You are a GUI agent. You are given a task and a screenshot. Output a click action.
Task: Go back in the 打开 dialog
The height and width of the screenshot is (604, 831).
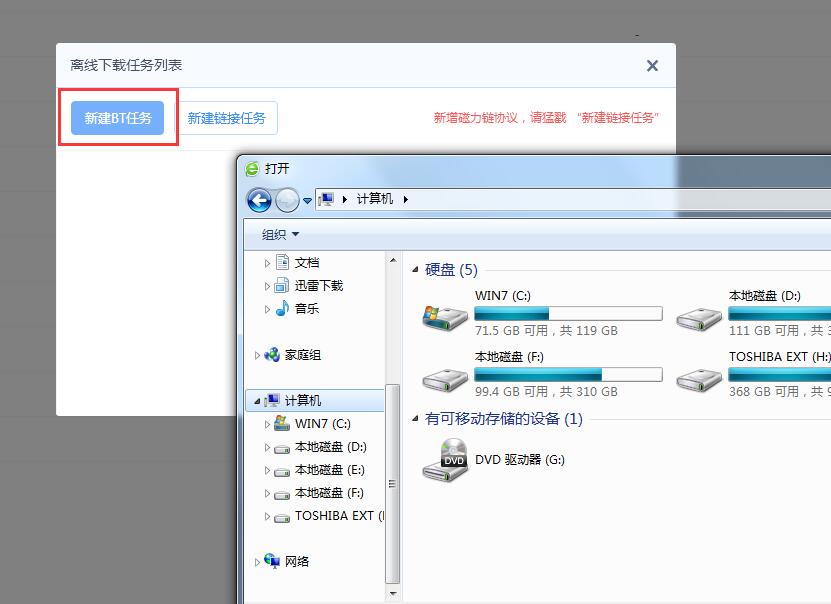coord(259,200)
